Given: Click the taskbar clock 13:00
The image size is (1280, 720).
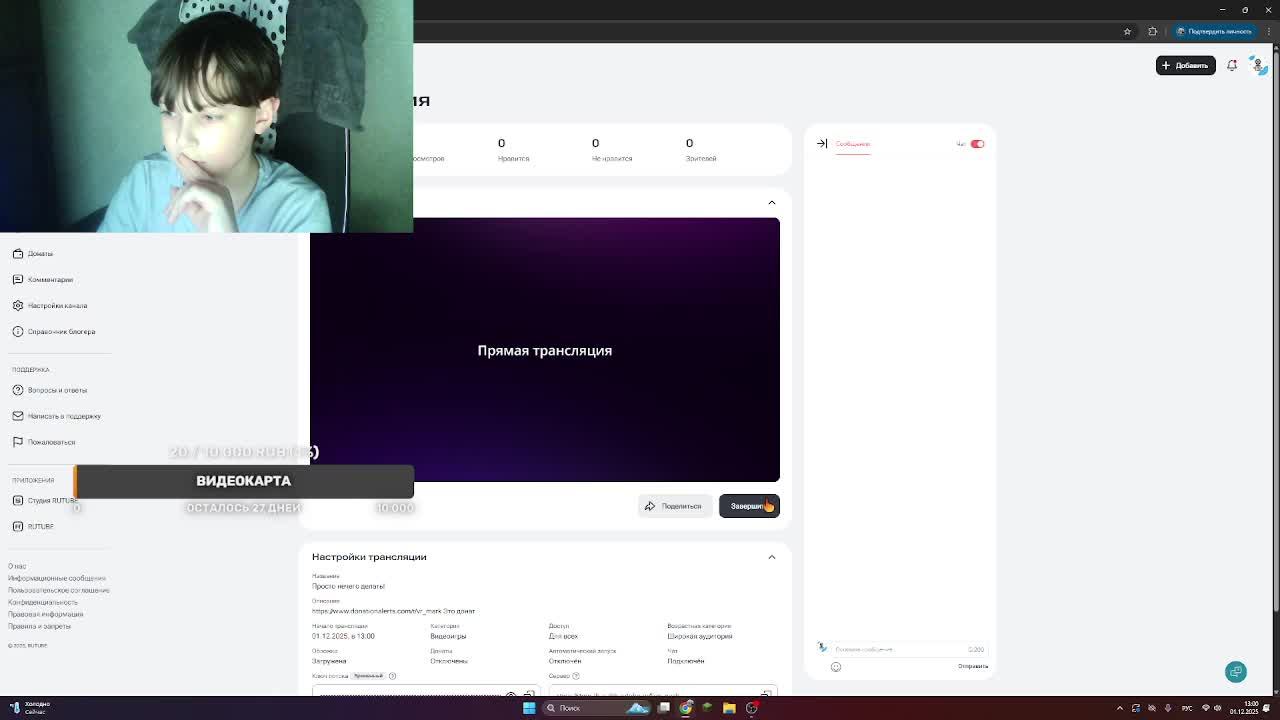Looking at the screenshot, I should (x=1243, y=708).
